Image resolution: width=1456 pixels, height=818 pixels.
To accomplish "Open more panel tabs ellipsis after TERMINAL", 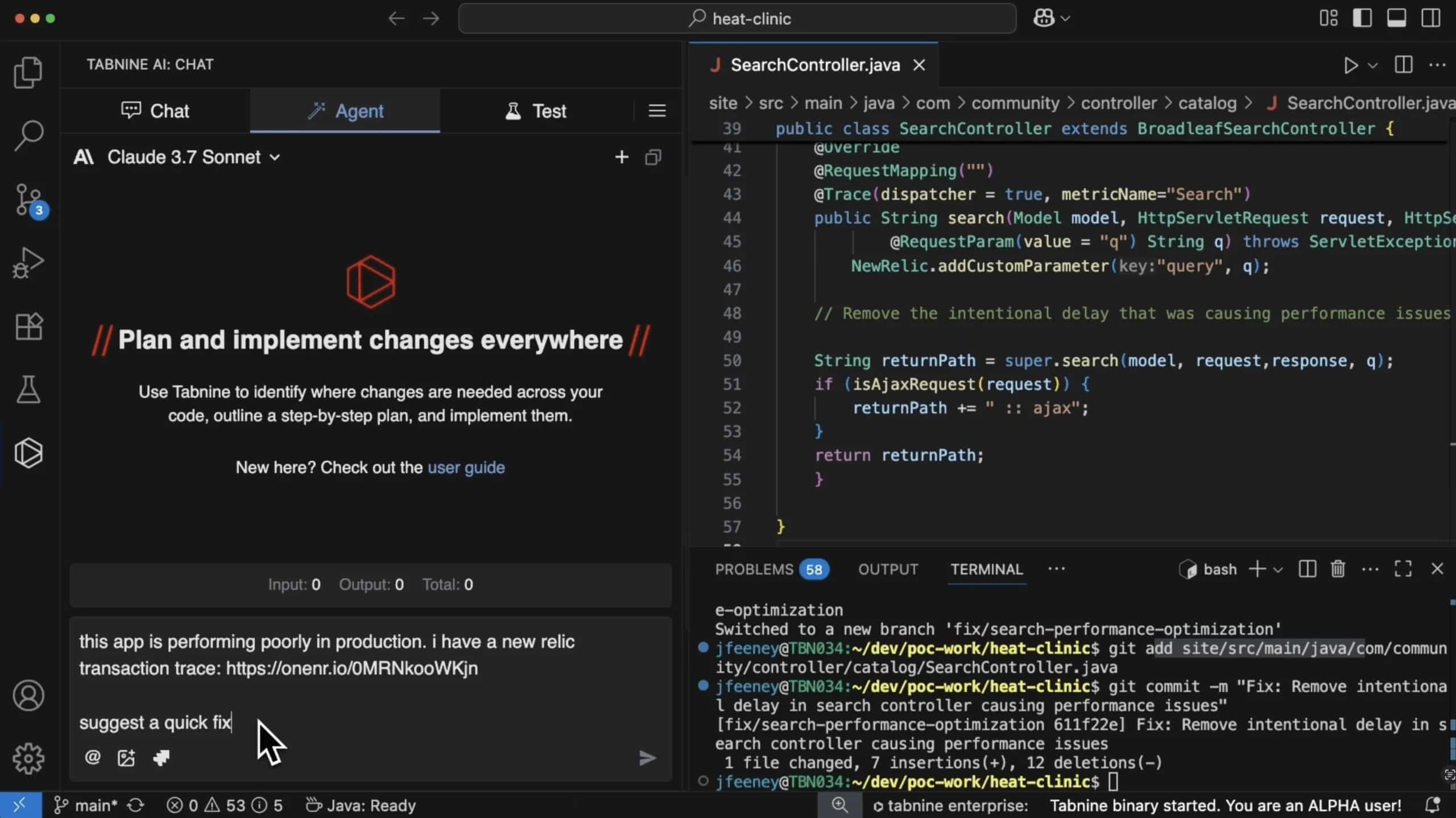I will click(1056, 568).
